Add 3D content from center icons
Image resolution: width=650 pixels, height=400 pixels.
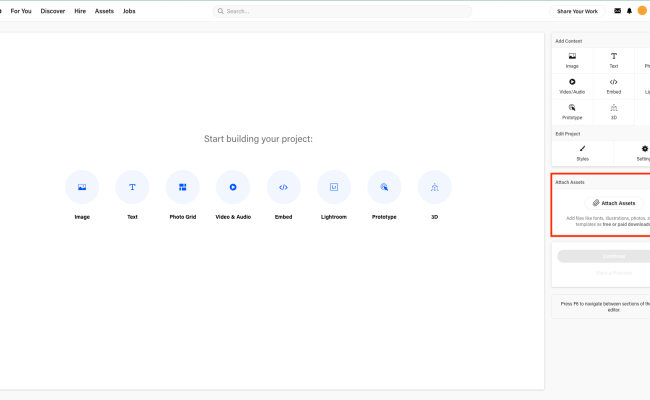pos(434,187)
